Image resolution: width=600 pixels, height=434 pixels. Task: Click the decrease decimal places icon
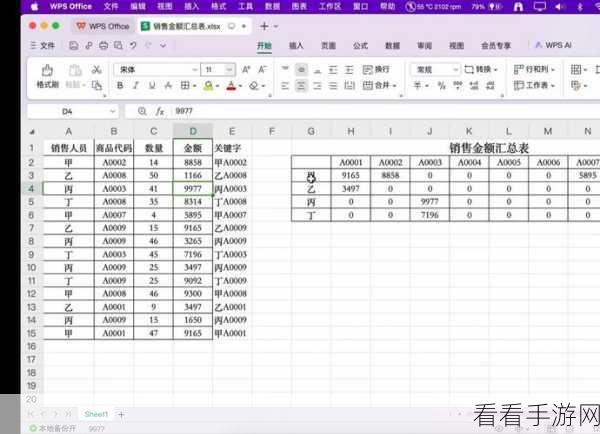[x=491, y=85]
